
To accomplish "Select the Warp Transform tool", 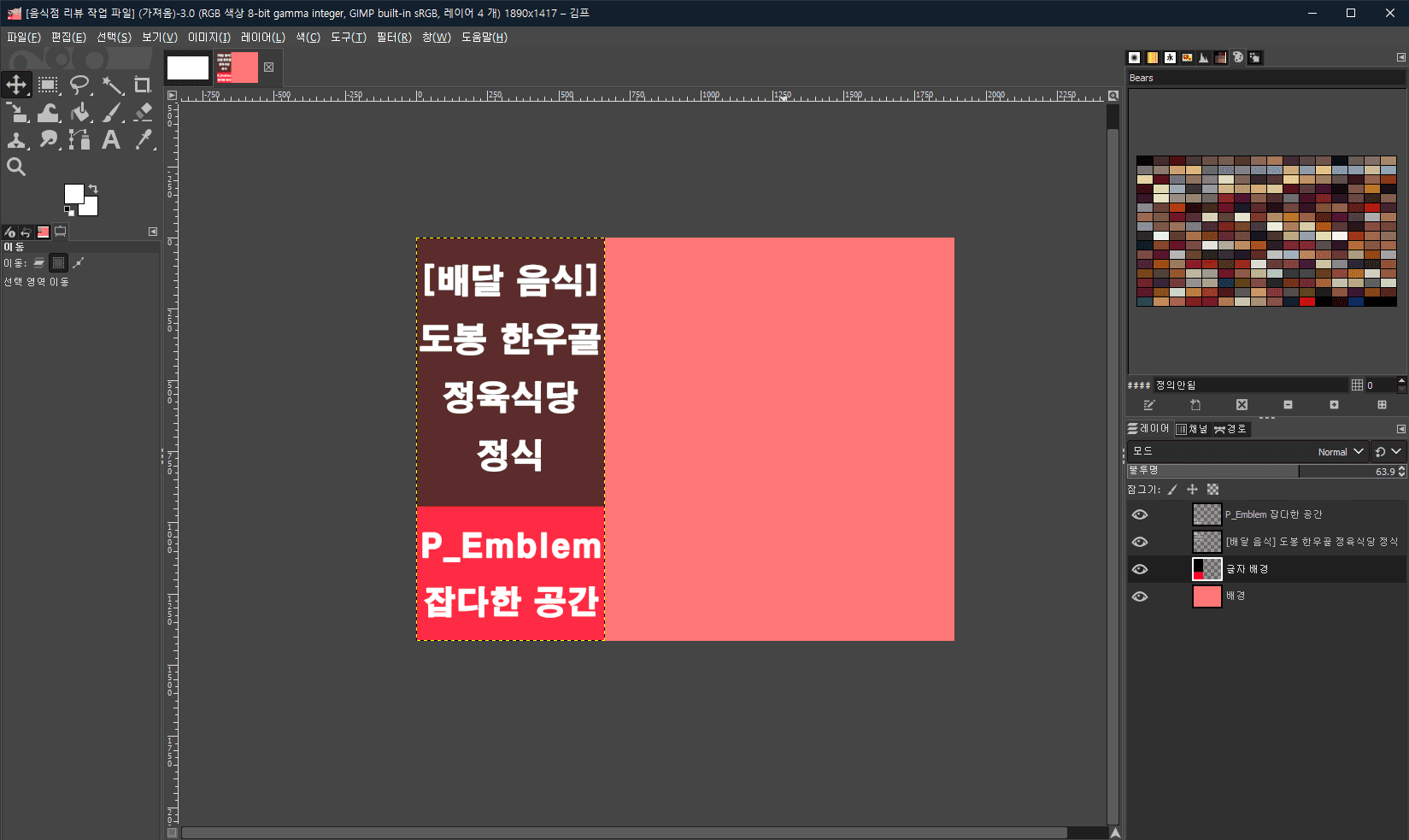I will 48,112.
